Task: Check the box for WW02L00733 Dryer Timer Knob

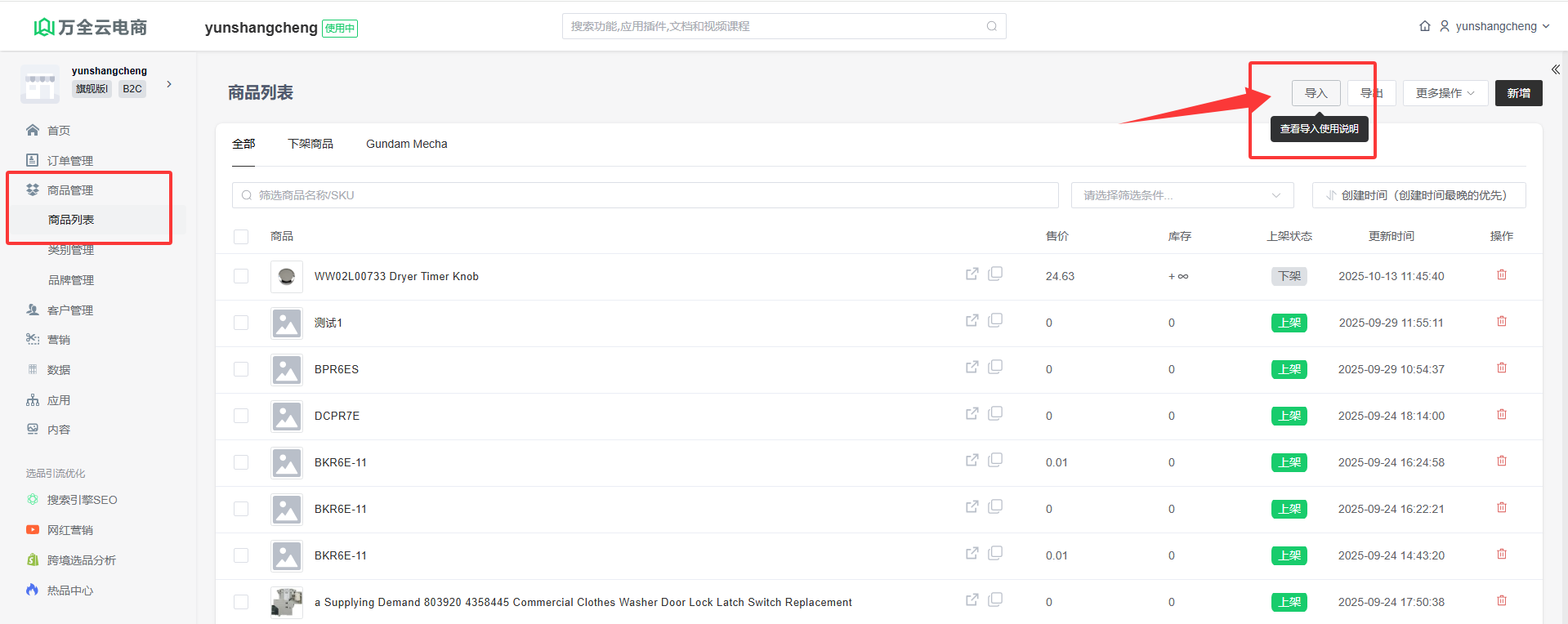Action: (241, 276)
